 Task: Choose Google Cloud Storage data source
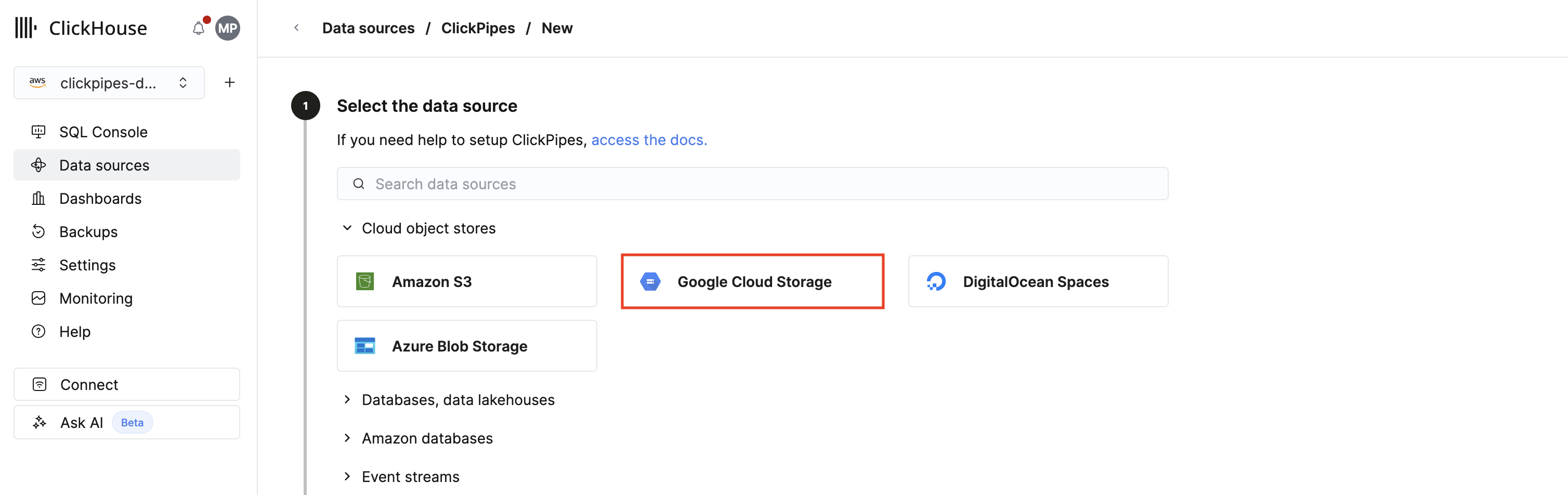pyautogui.click(x=752, y=281)
